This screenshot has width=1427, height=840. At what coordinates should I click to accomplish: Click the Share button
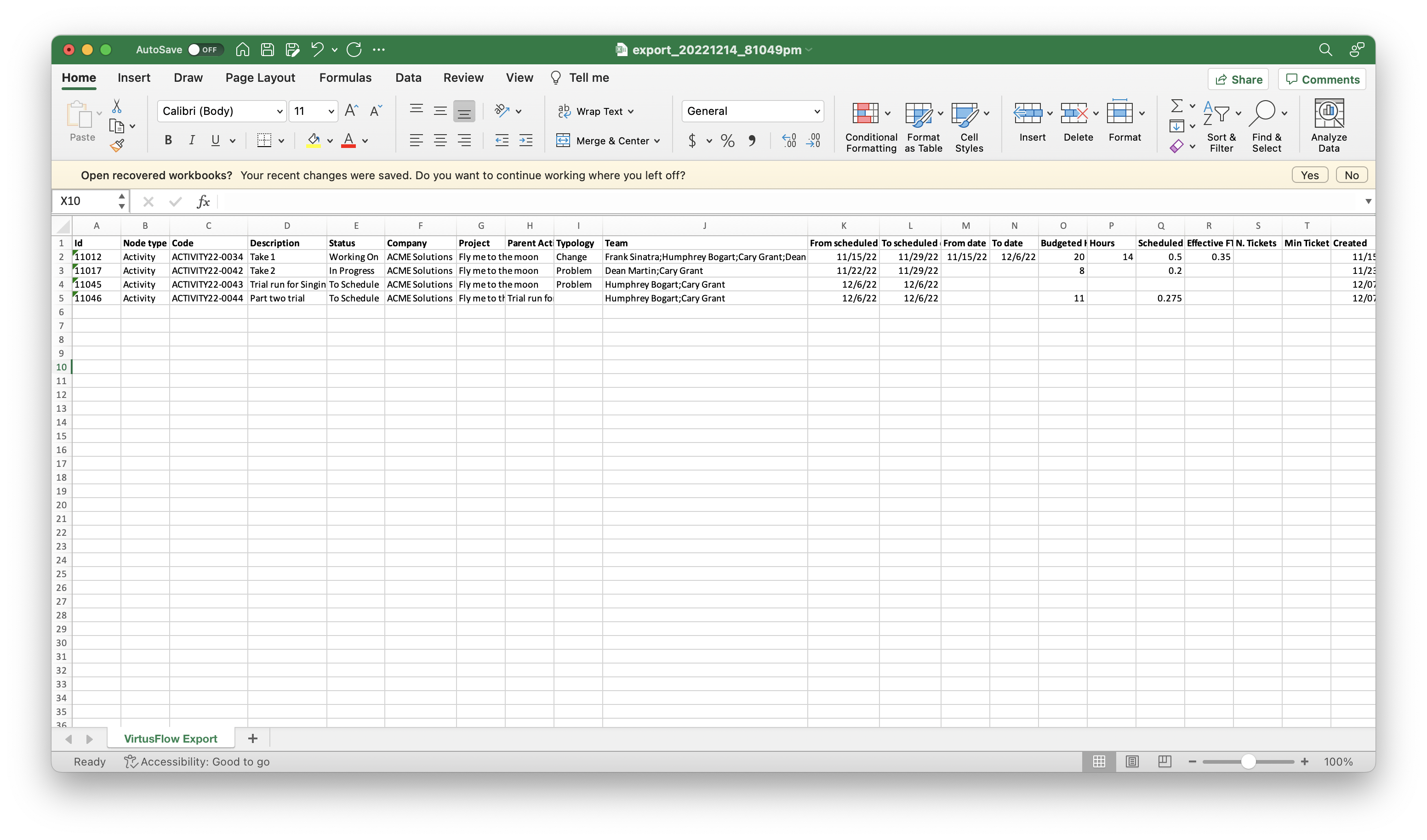(x=1238, y=79)
